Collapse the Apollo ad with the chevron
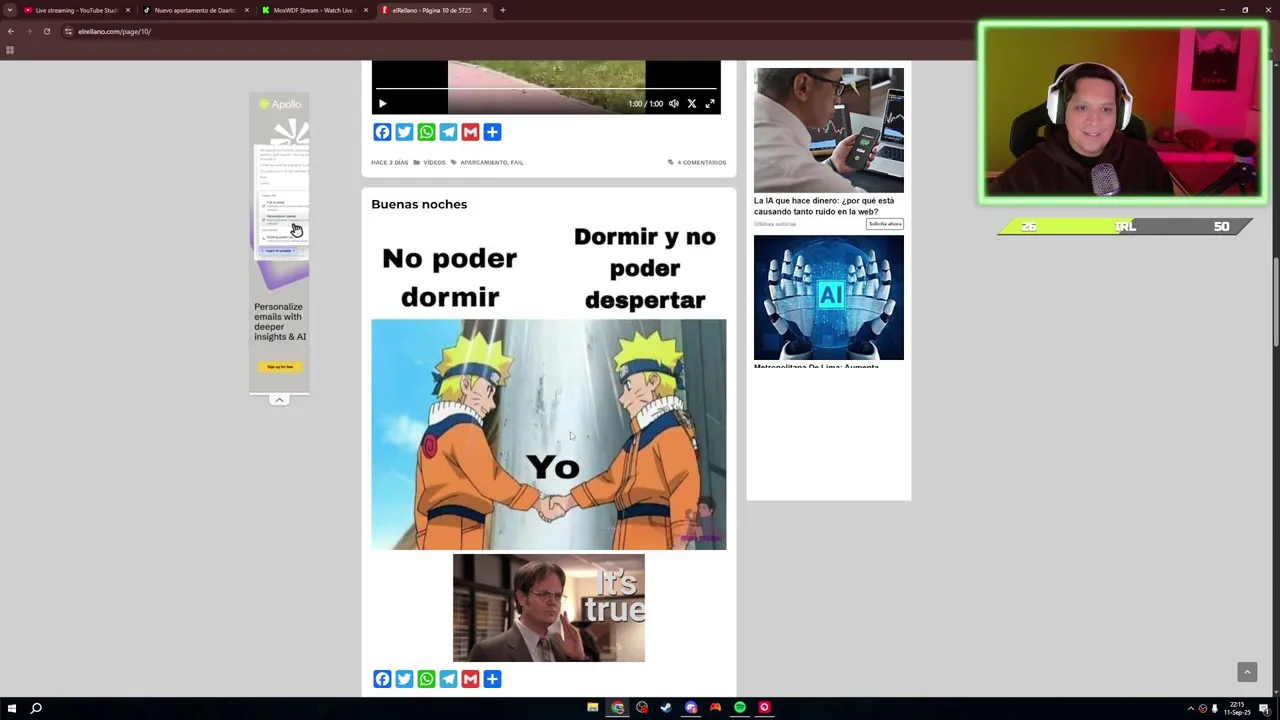1280x720 pixels. point(279,399)
